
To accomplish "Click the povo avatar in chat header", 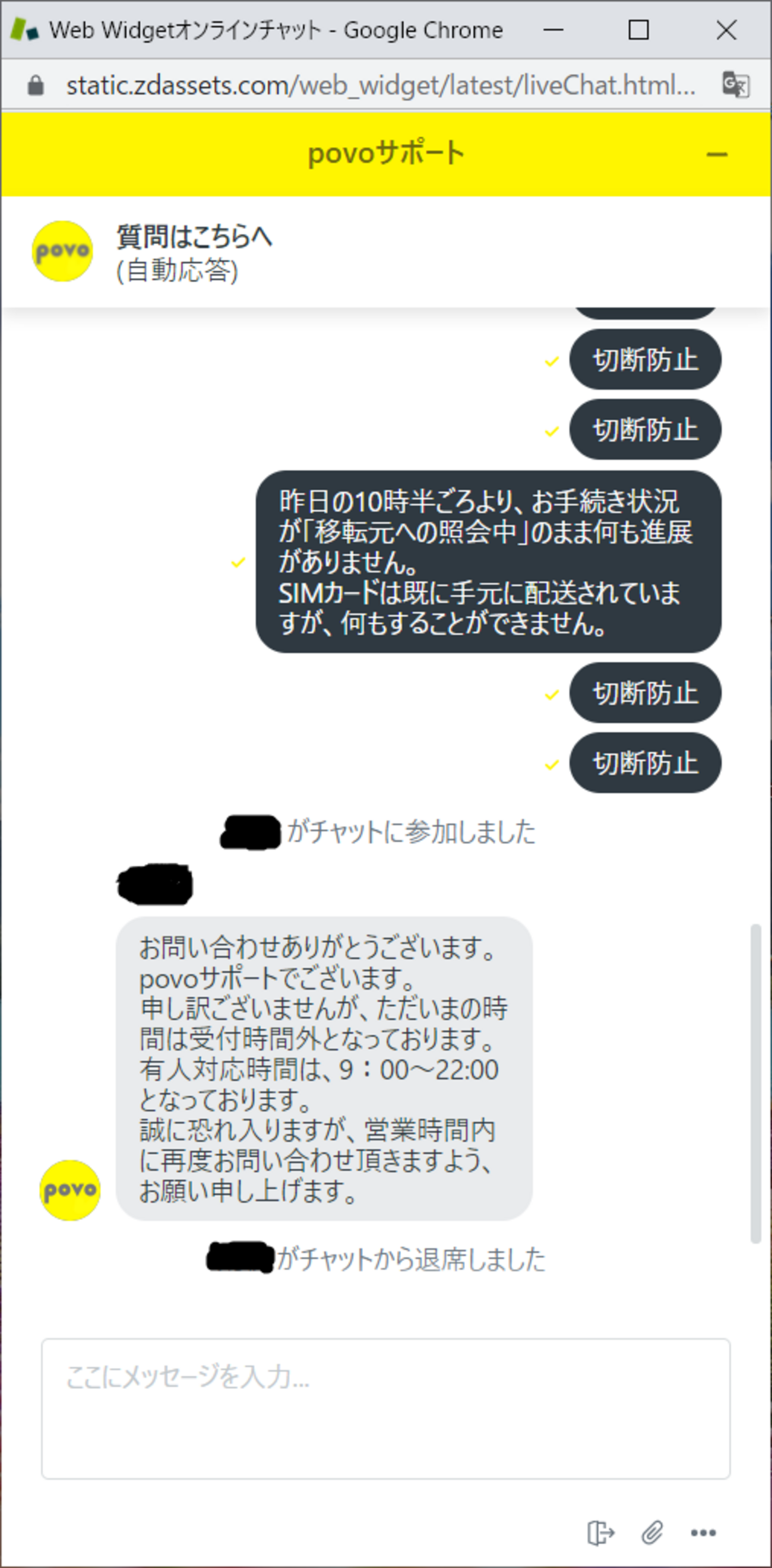I will tap(62, 251).
